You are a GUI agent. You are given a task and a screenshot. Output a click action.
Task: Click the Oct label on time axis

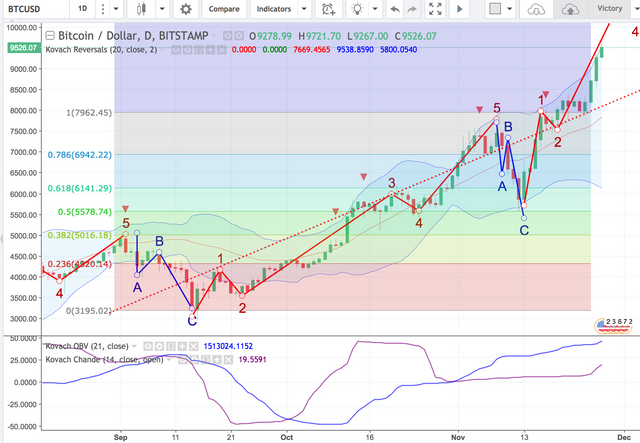coord(287,437)
